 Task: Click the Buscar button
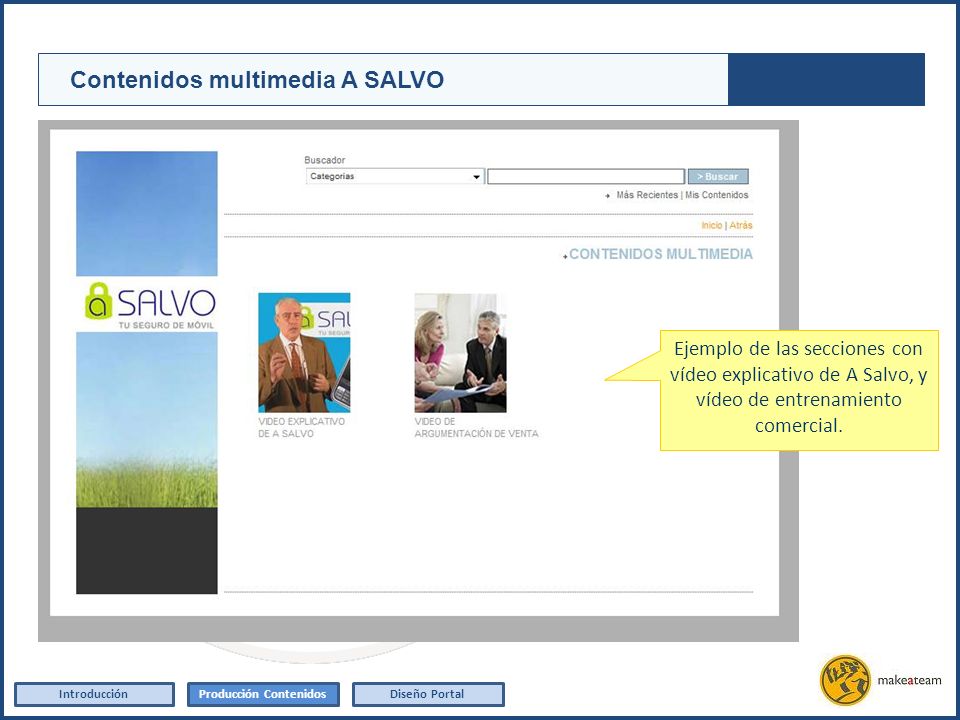[x=718, y=176]
